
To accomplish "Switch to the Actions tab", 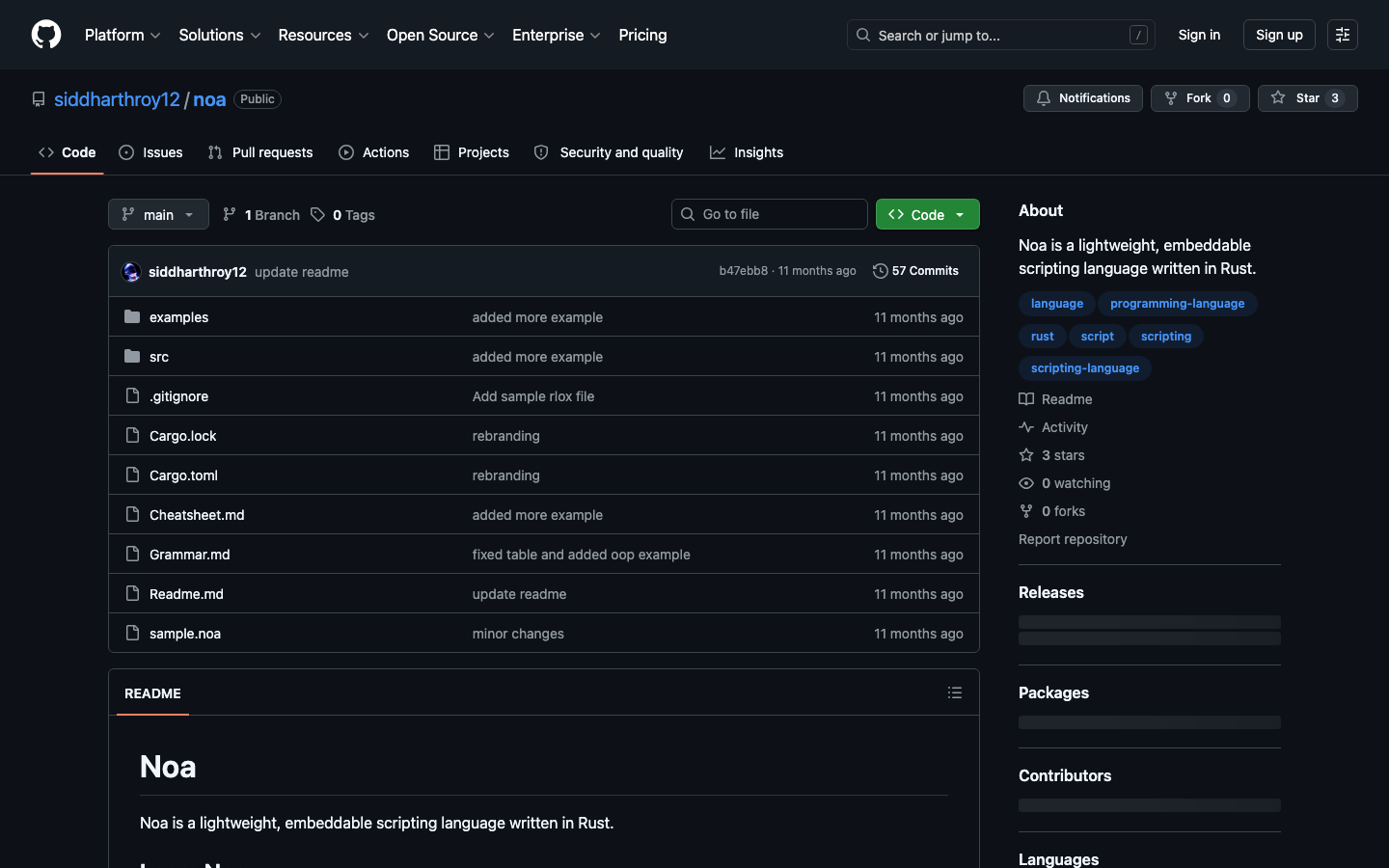I will pyautogui.click(x=374, y=152).
